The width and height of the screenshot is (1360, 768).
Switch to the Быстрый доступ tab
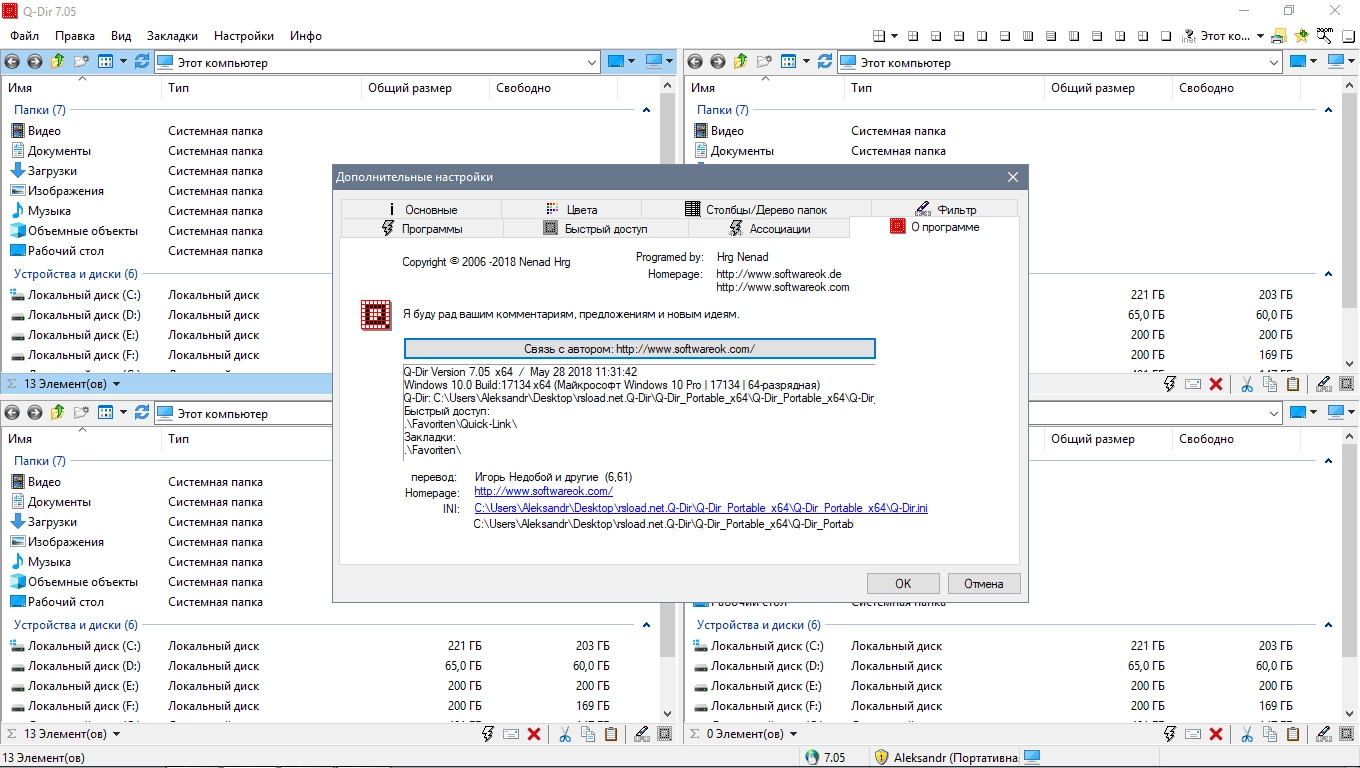[595, 229]
